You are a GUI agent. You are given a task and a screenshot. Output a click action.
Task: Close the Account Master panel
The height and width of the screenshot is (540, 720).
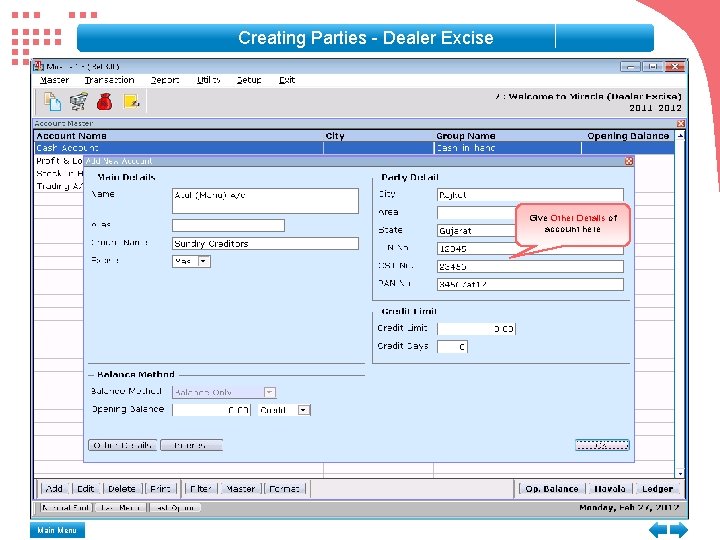681,124
